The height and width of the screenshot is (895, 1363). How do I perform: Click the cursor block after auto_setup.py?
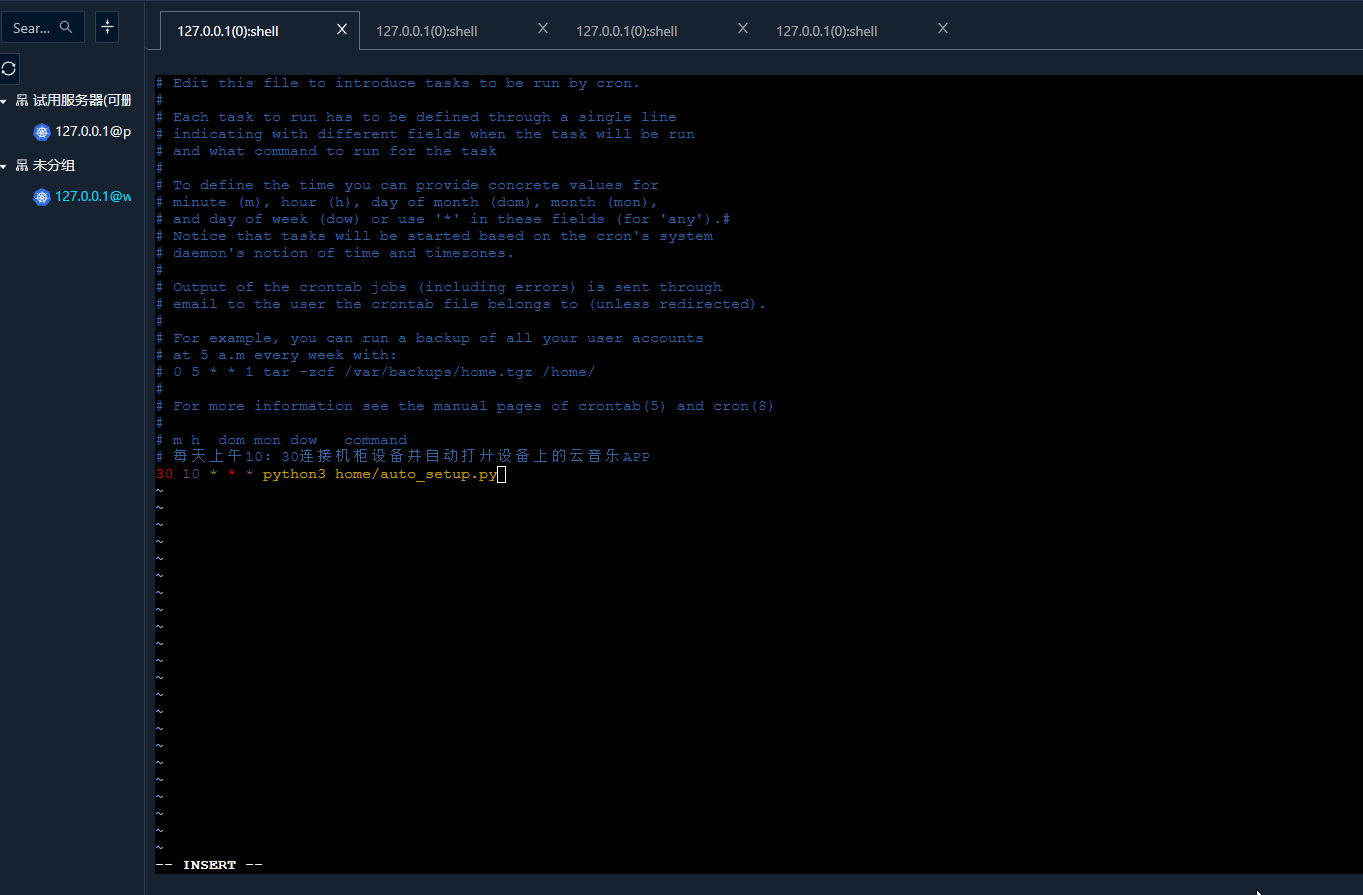point(502,474)
